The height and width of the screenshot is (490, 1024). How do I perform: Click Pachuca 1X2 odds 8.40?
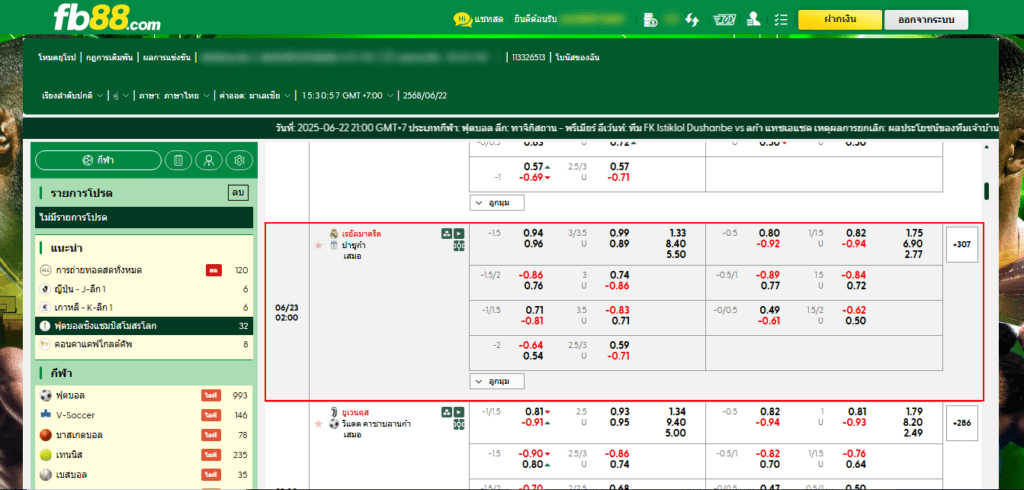(678, 244)
